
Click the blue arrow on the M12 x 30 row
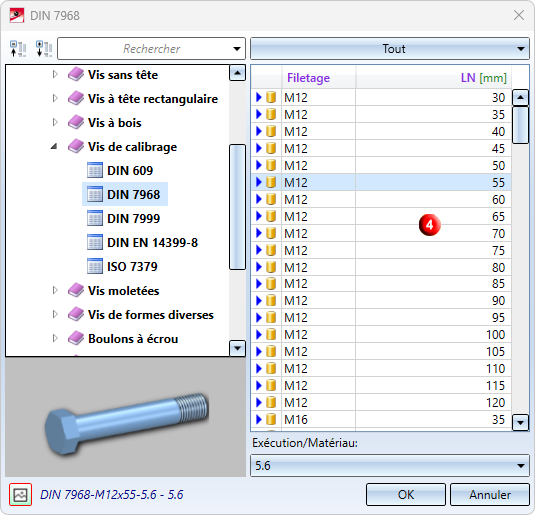(x=259, y=98)
